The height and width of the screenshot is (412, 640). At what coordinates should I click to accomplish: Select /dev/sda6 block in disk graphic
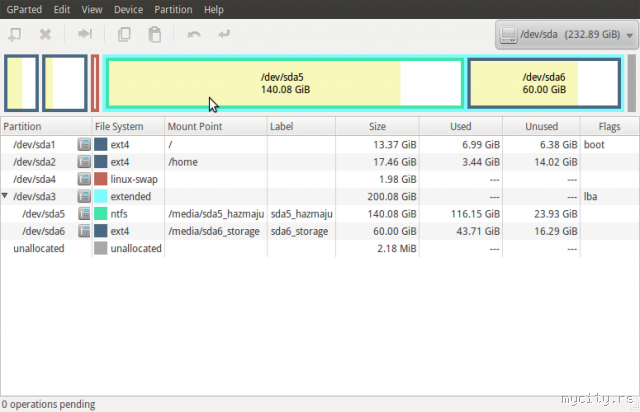[544, 83]
